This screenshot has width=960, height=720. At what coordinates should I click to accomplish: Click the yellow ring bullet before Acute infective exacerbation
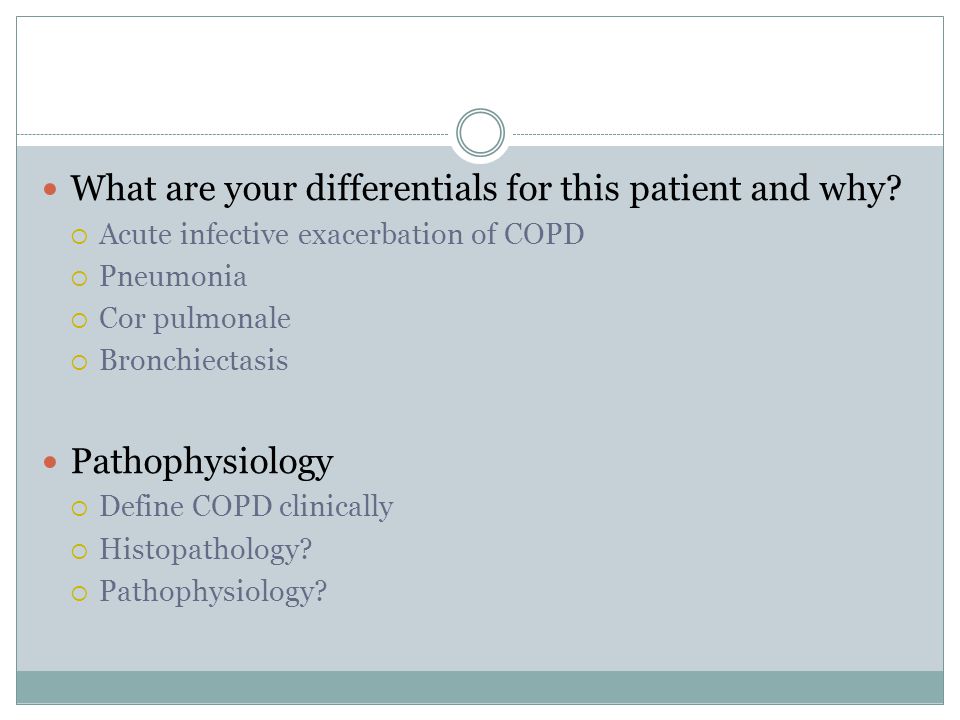[x=80, y=236]
